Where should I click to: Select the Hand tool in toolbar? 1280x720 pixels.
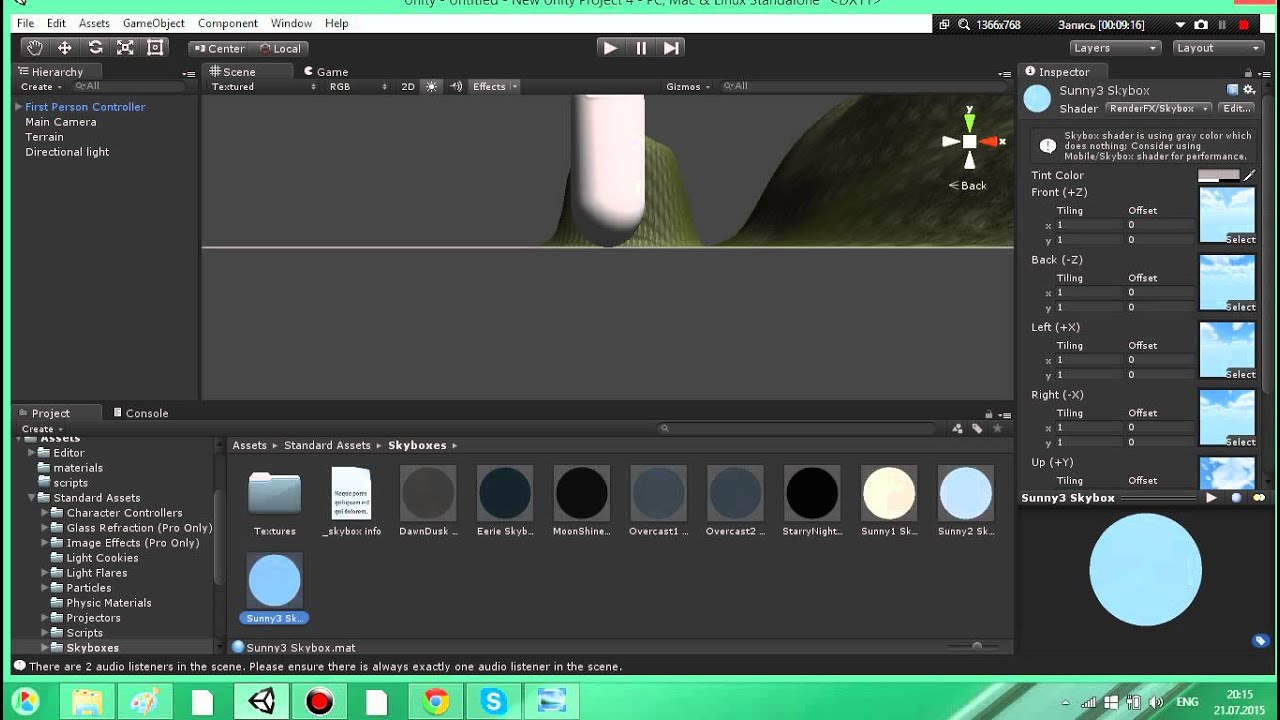pos(35,47)
